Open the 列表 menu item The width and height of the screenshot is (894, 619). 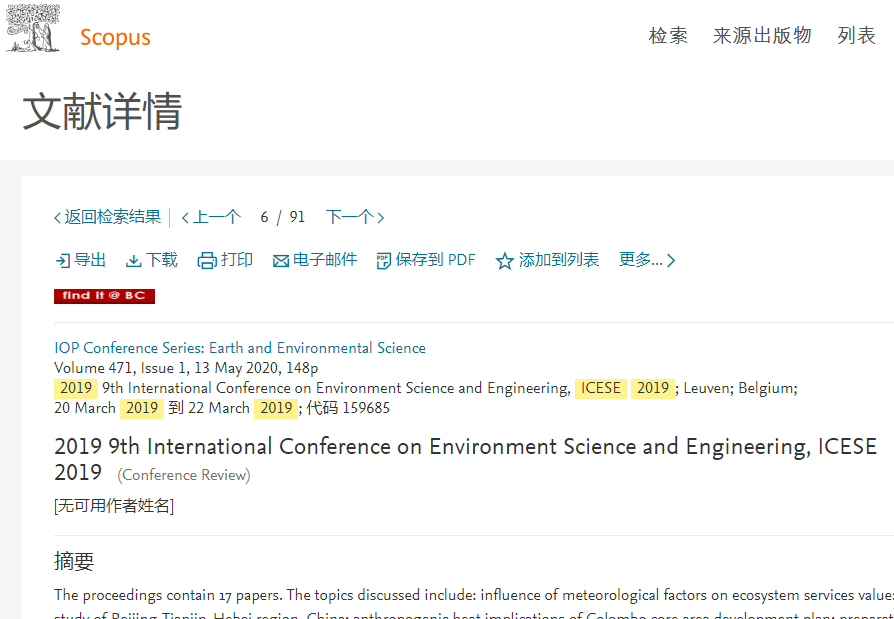pos(856,36)
